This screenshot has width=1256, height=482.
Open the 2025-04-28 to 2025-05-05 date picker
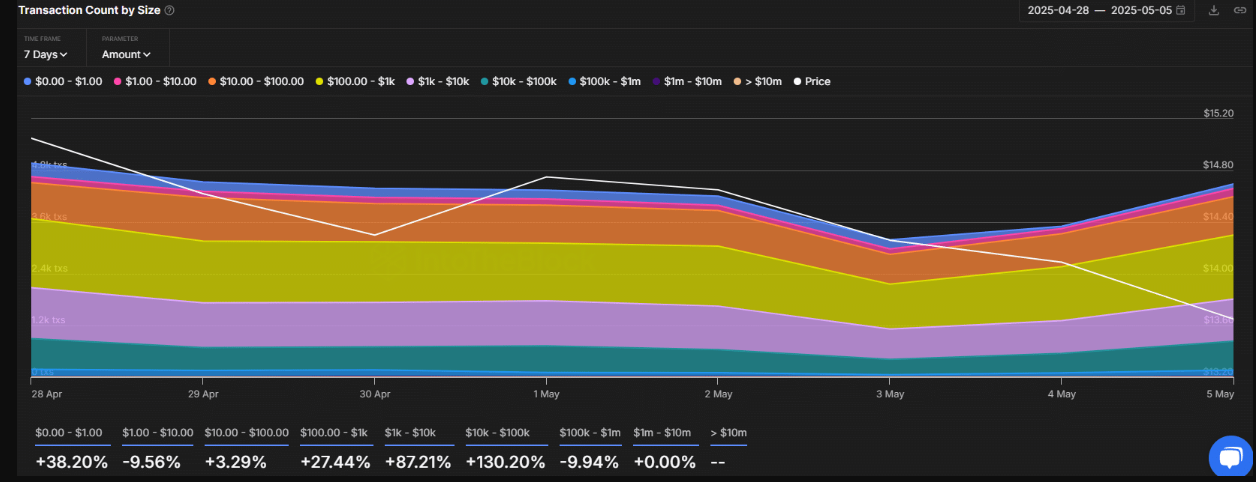click(1106, 10)
